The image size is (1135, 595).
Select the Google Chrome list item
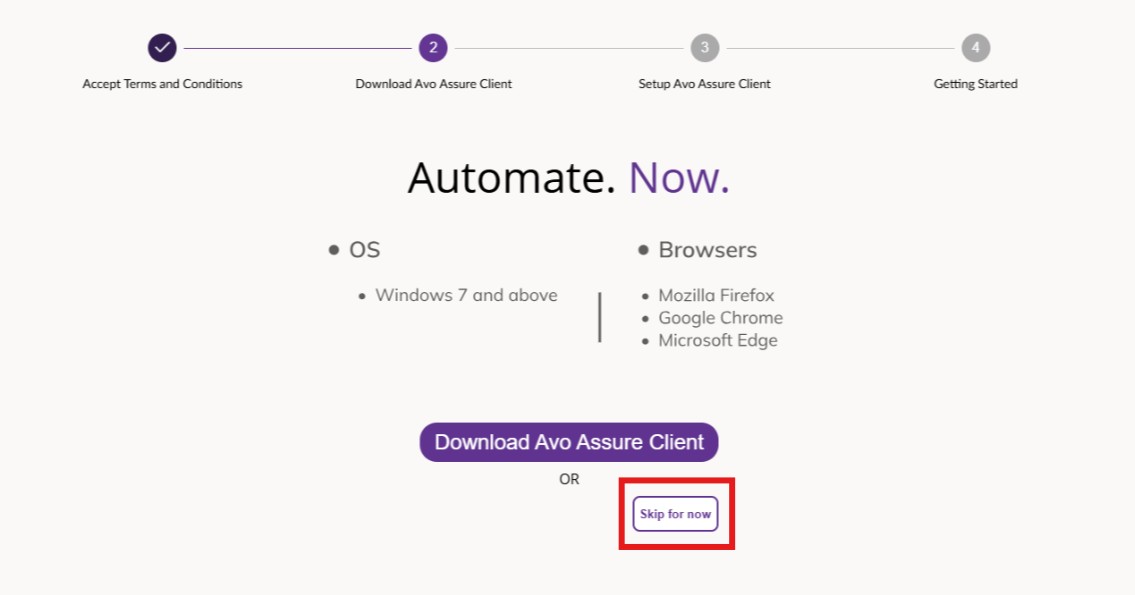(720, 318)
